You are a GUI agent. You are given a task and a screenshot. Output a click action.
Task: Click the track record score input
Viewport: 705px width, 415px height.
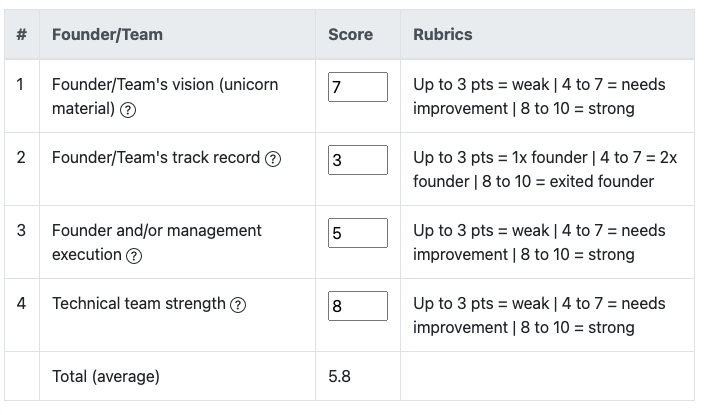[358, 160]
